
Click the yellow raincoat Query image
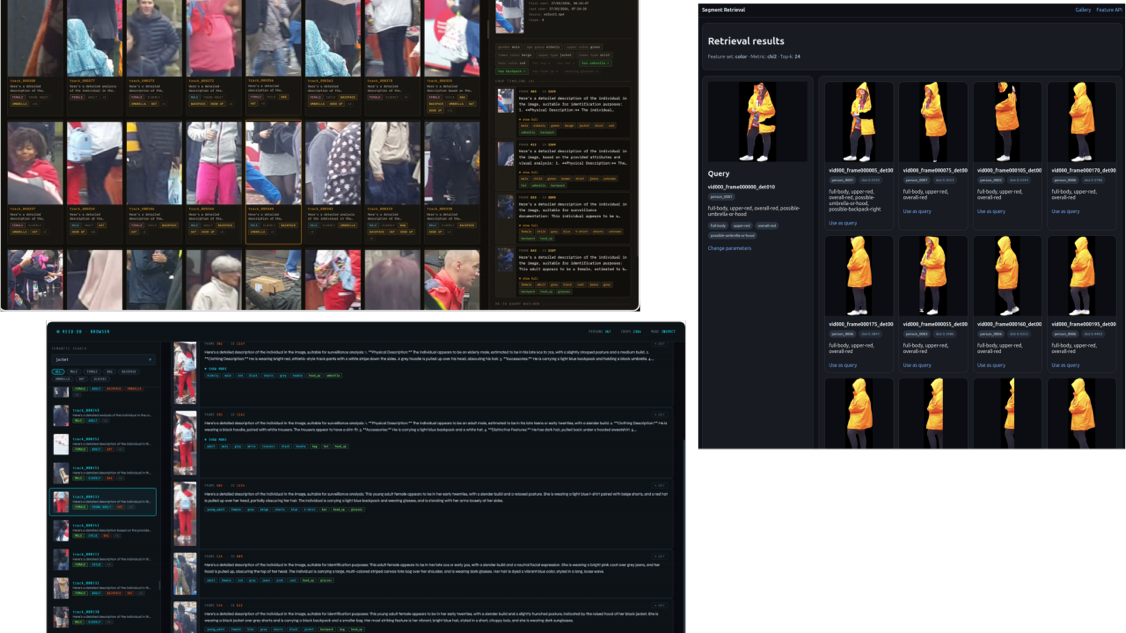(x=758, y=121)
